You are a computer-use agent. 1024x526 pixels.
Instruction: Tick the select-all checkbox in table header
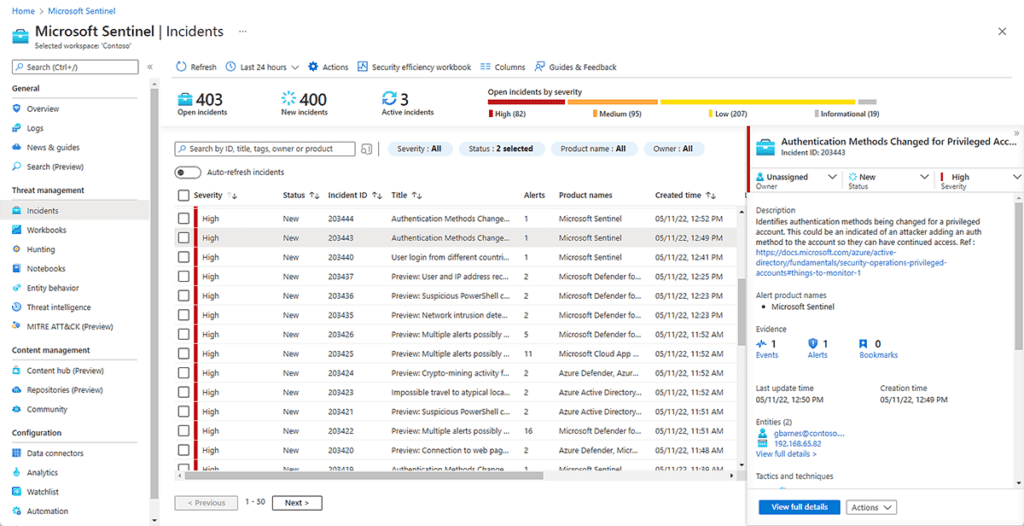pos(184,195)
